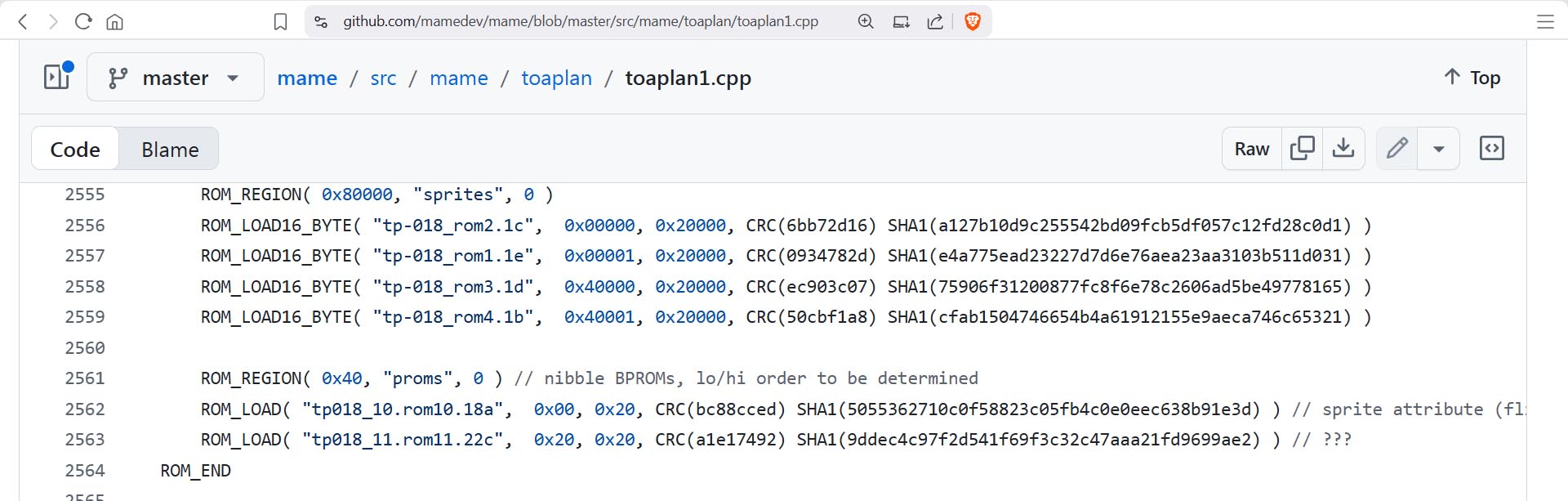The image size is (1568, 501).
Task: Click the browser back arrow
Action: click(23, 22)
